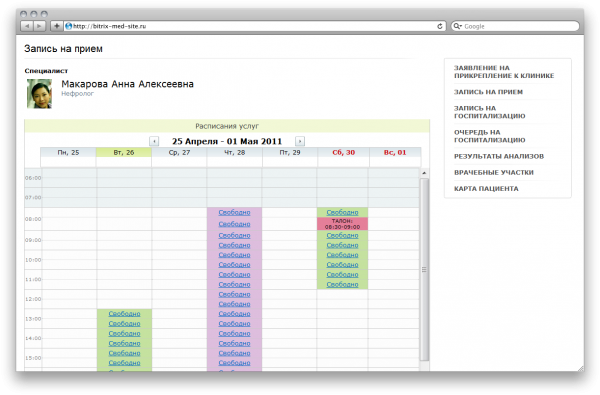Open Врачебные участки menu item
Screen dimensions: 600x395
coord(494,172)
